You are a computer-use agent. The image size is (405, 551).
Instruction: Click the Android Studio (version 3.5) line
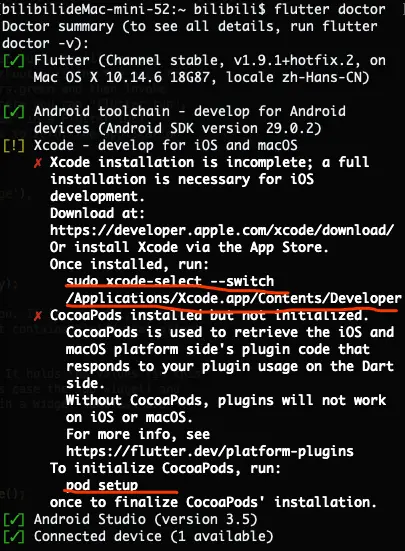(x=145, y=519)
